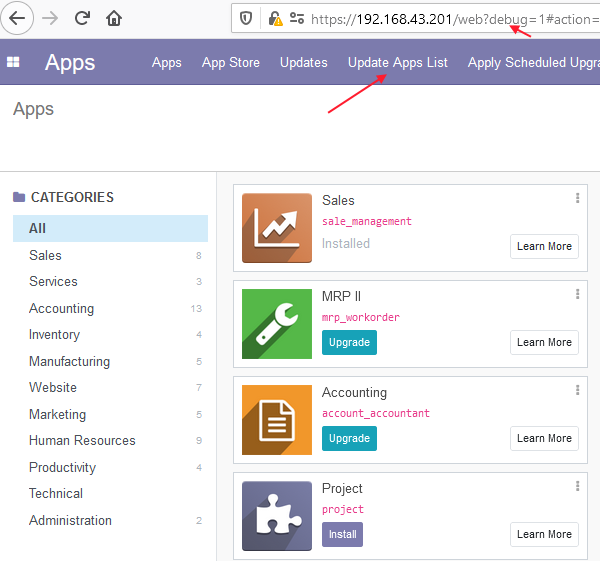The width and height of the screenshot is (600, 561).
Task: Click the MRP II app title
Action: tap(341, 297)
